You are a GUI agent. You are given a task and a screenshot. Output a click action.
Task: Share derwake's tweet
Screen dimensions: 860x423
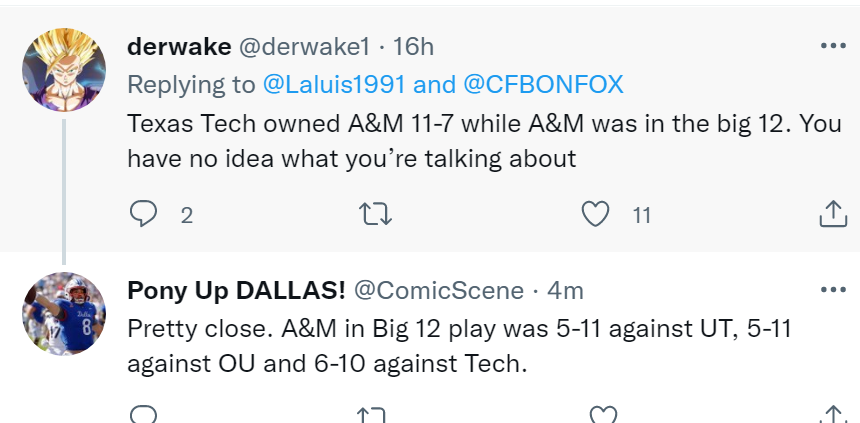832,213
